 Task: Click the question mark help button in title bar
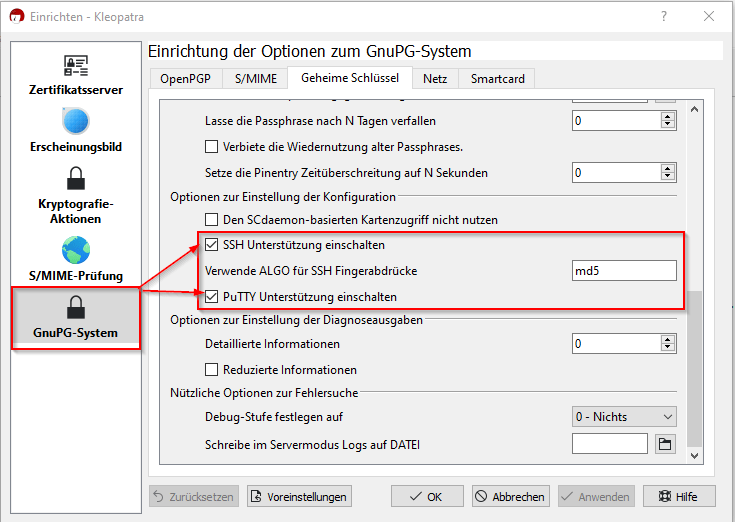(x=661, y=16)
